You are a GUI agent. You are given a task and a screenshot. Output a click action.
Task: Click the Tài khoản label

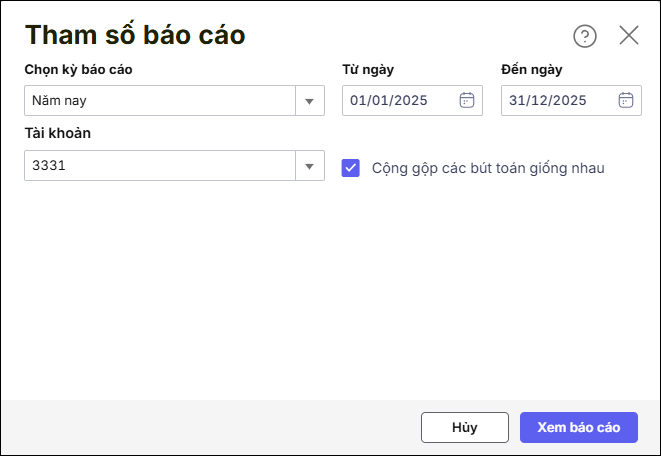[x=58, y=133]
